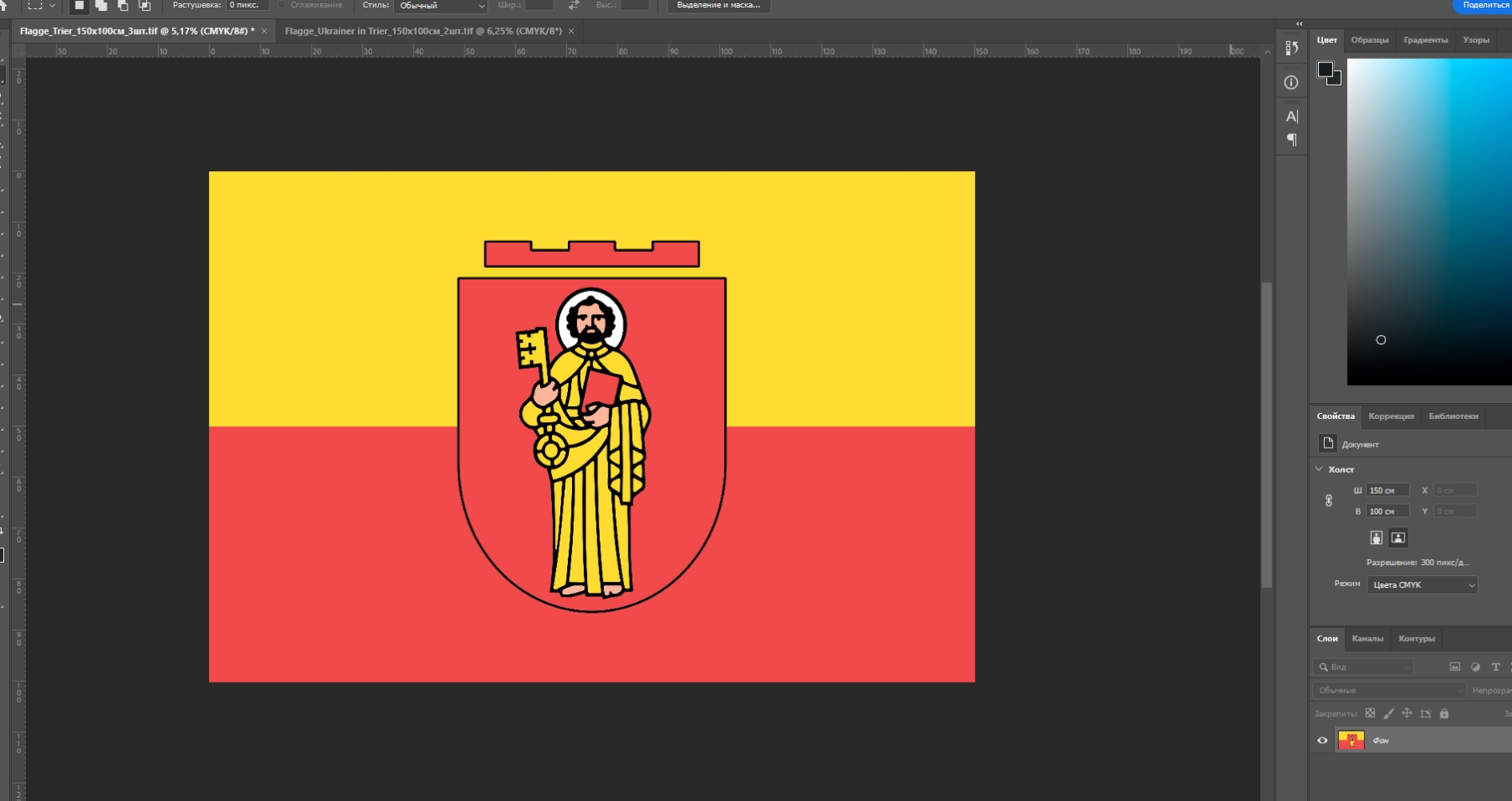Click the Поделиться button

click(1483, 6)
